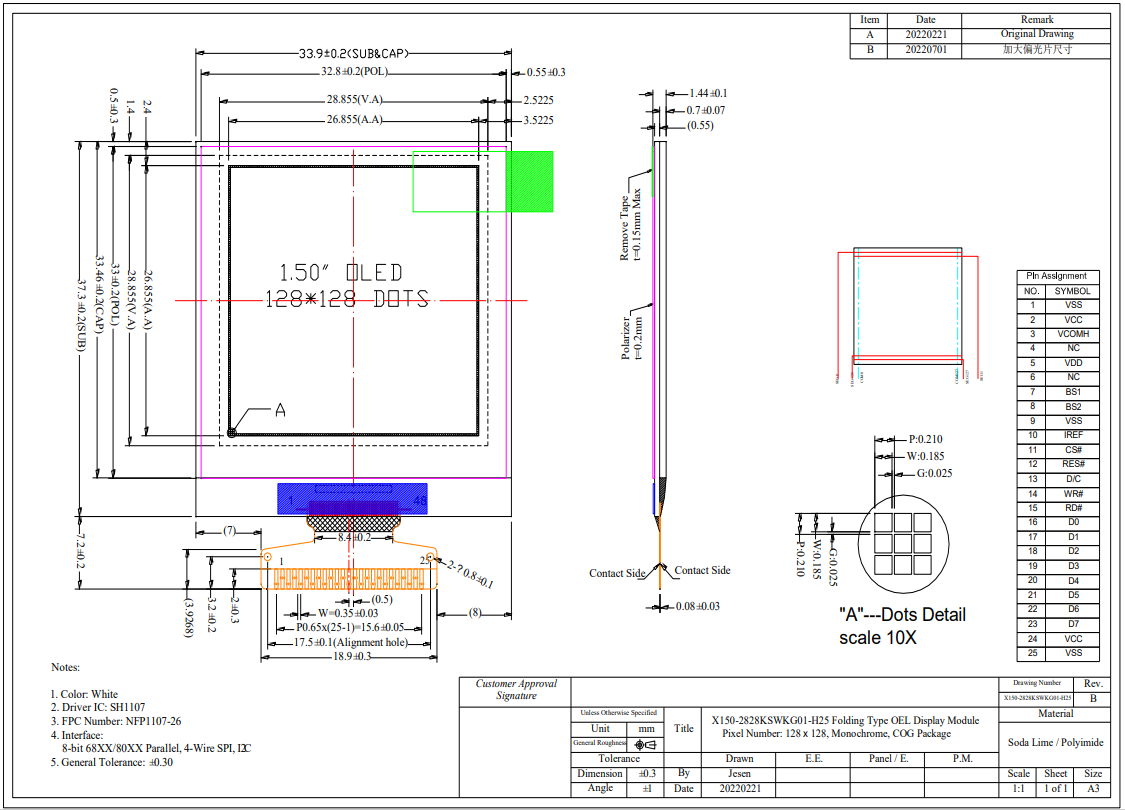Click the small detail circle marked A
Screen dimensions: 1125x810
pyautogui.click(x=232, y=432)
